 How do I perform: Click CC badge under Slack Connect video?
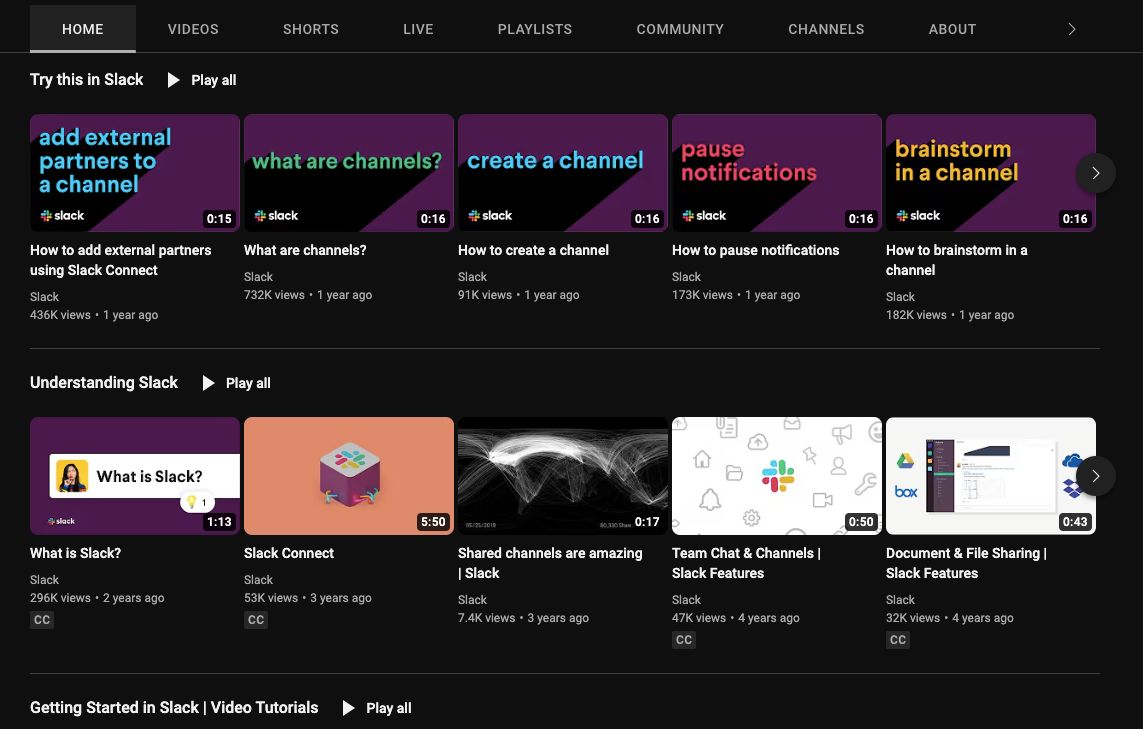coord(256,620)
